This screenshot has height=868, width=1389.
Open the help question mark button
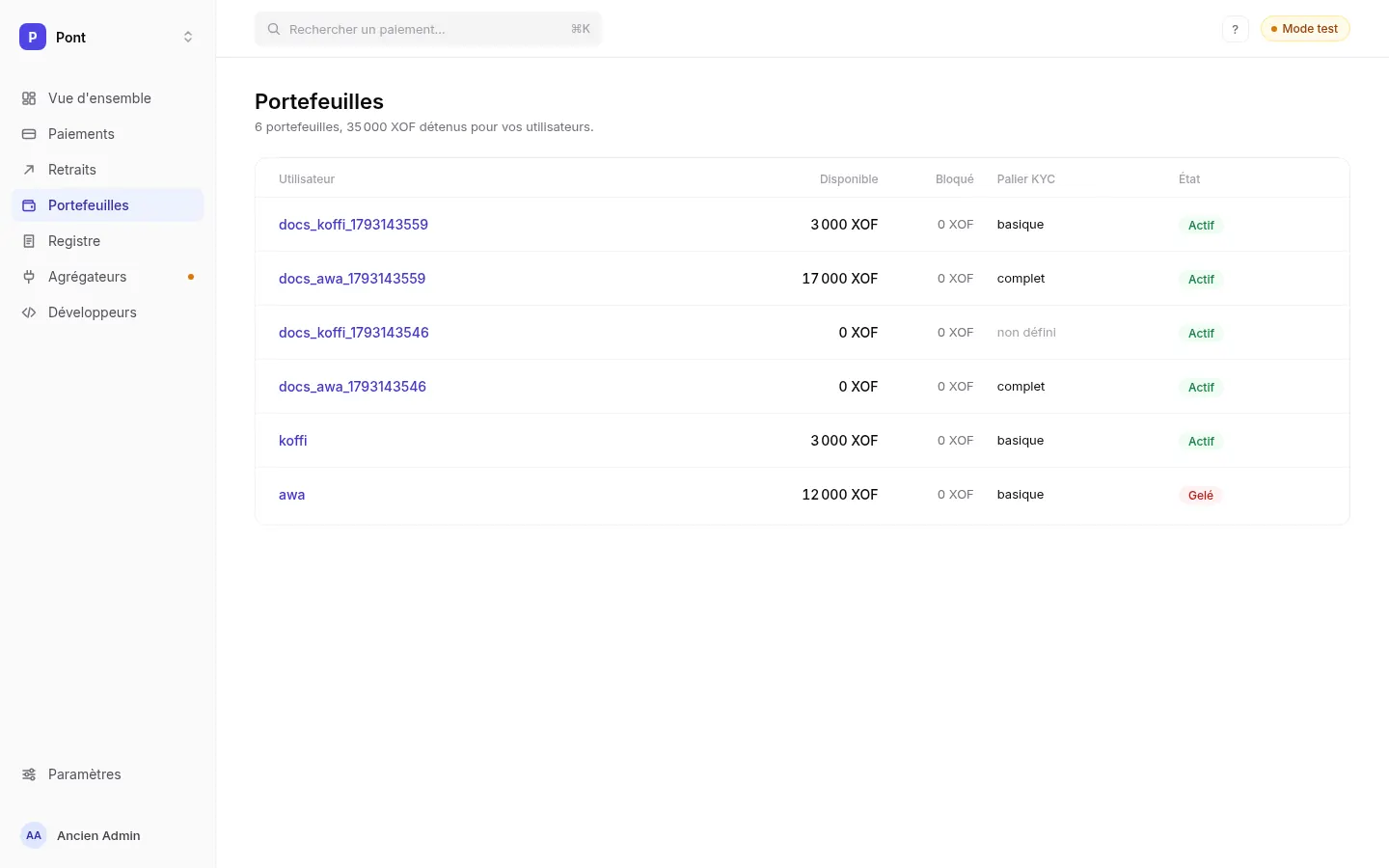pos(1236,29)
